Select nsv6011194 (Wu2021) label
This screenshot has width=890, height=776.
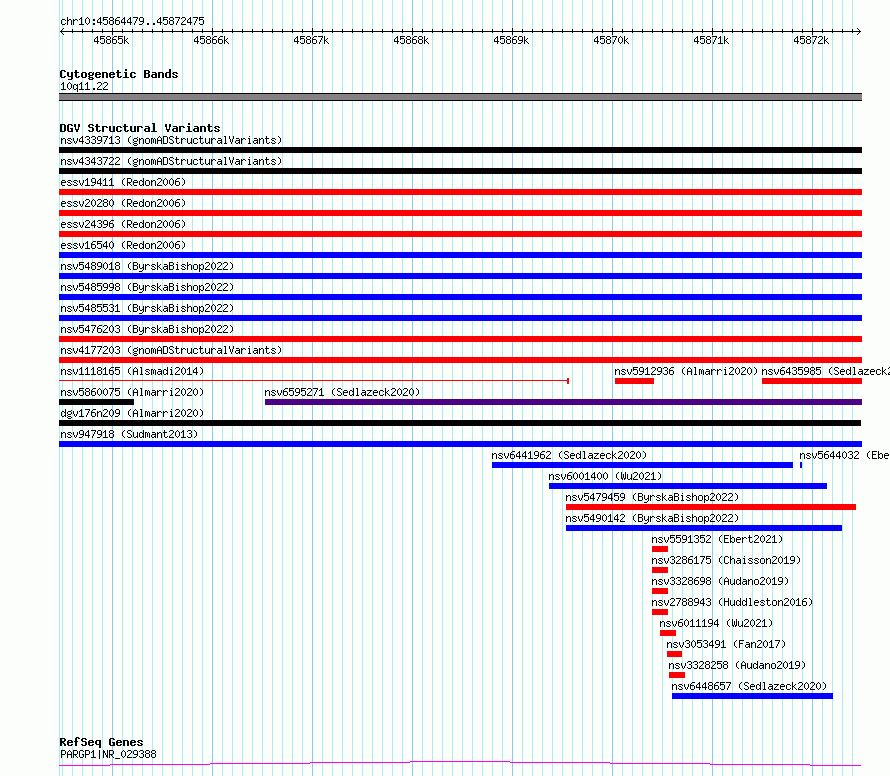pos(716,623)
